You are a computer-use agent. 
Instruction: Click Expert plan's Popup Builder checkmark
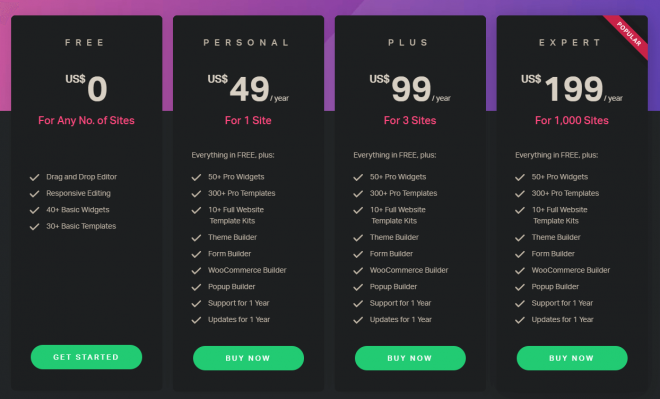coord(520,287)
